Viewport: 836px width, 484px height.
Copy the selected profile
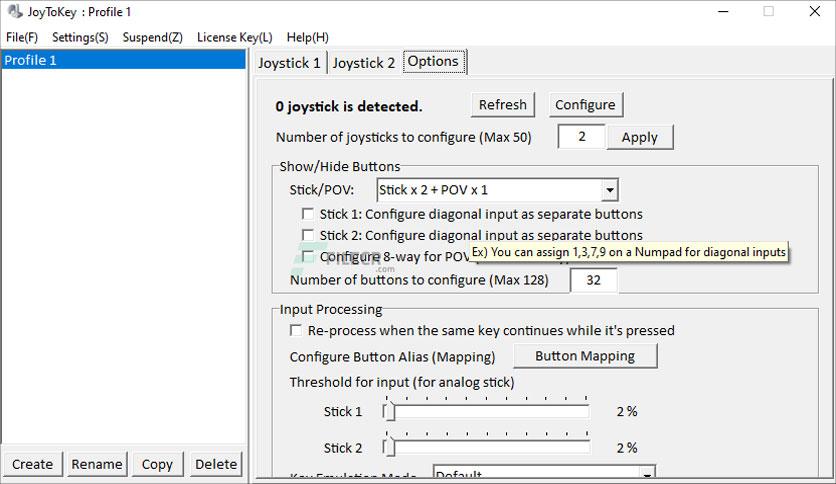(x=157, y=464)
